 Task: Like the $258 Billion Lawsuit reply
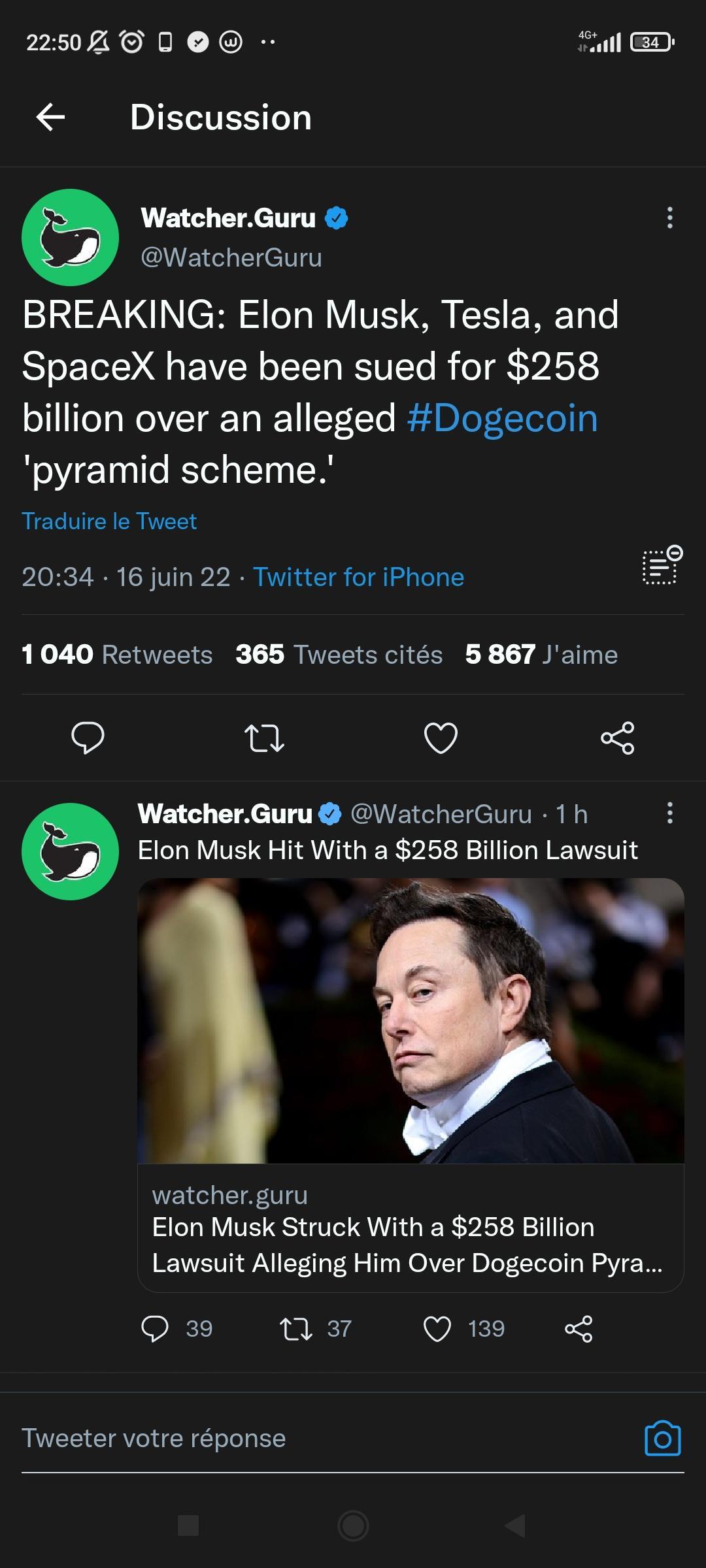click(439, 1328)
